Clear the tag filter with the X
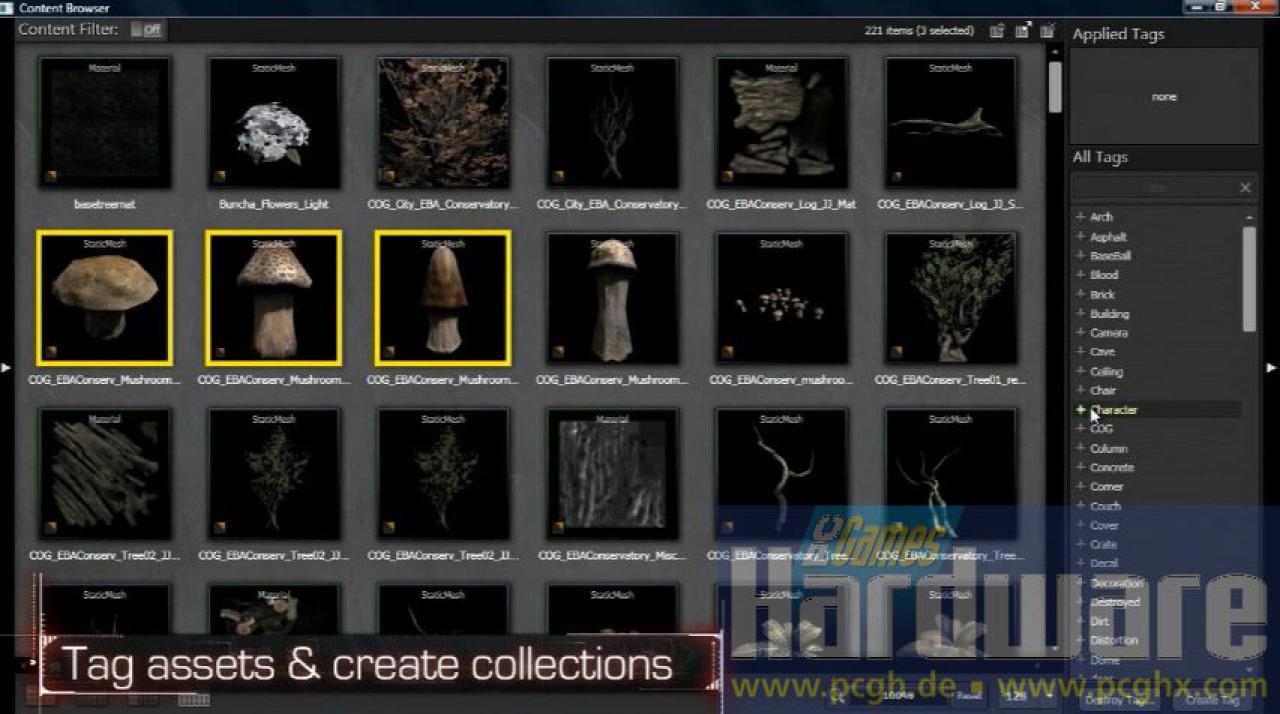Image resolution: width=1280 pixels, height=714 pixels. coord(1245,187)
